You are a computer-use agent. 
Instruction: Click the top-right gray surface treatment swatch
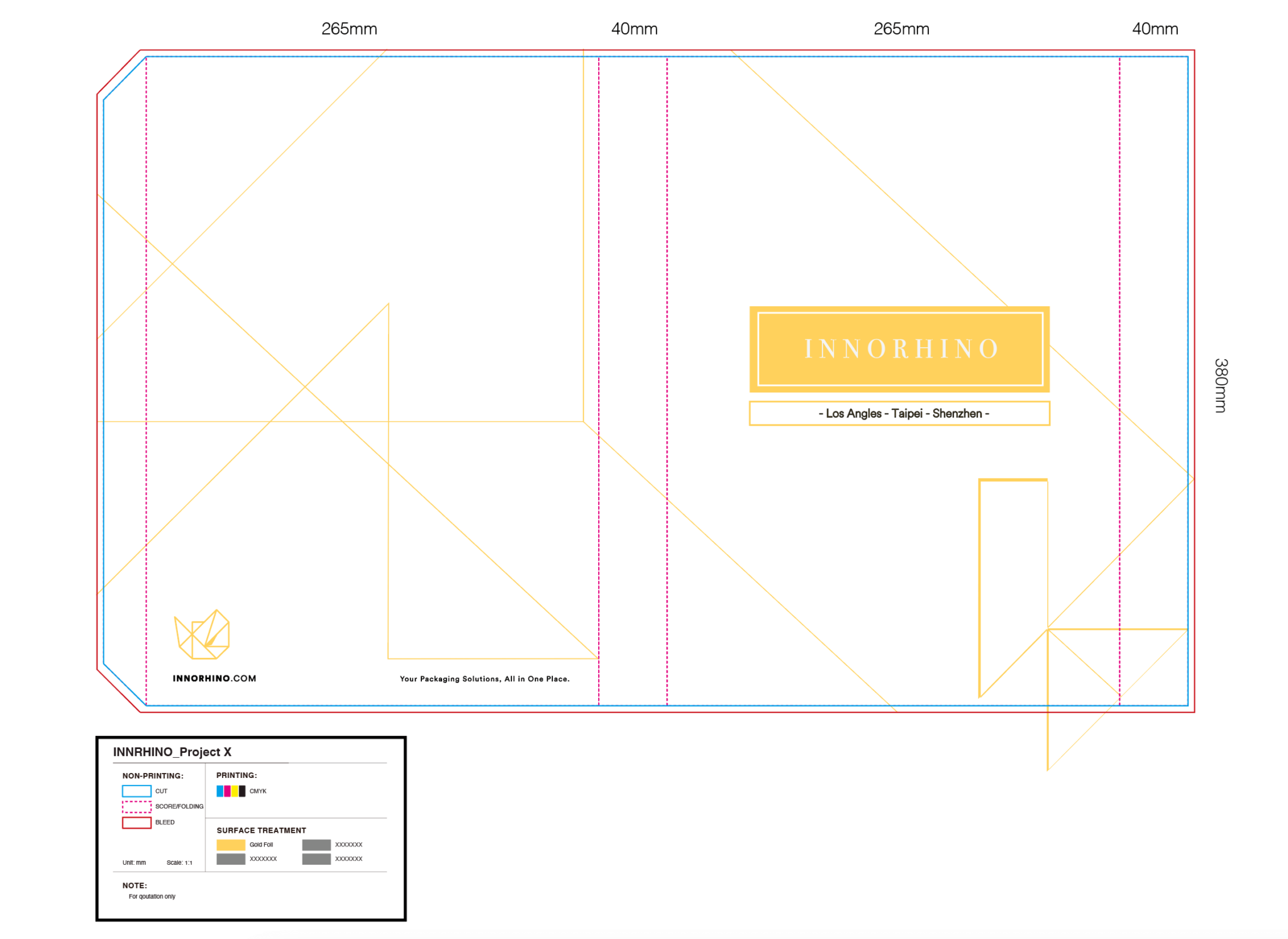tap(317, 845)
